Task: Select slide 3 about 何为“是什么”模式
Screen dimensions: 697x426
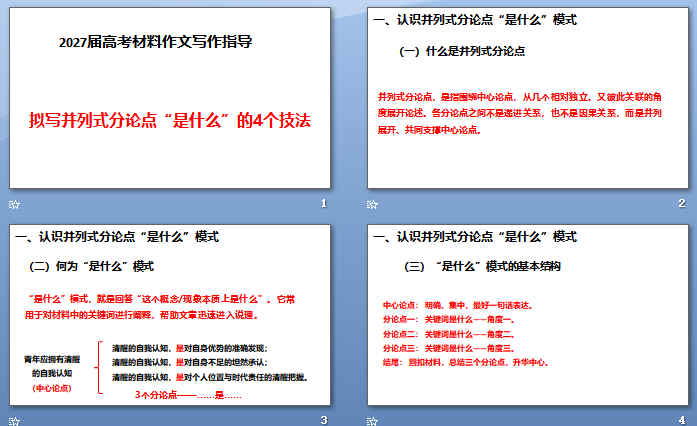Action: click(170, 315)
